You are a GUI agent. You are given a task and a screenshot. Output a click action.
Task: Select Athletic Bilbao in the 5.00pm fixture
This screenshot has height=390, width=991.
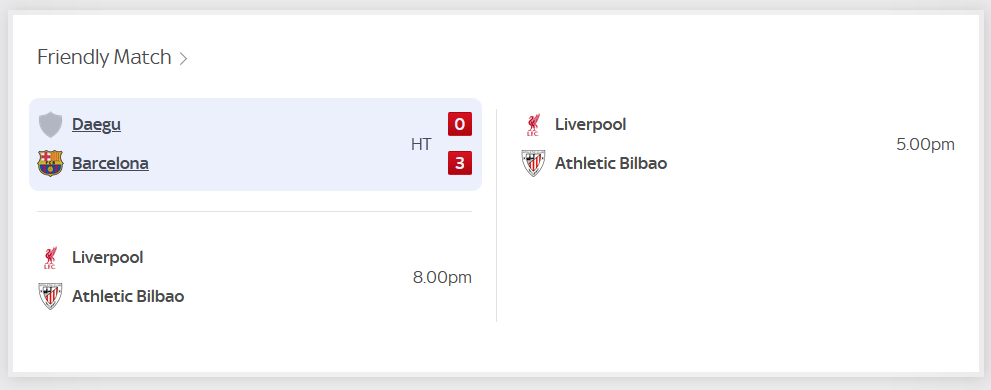coord(611,163)
